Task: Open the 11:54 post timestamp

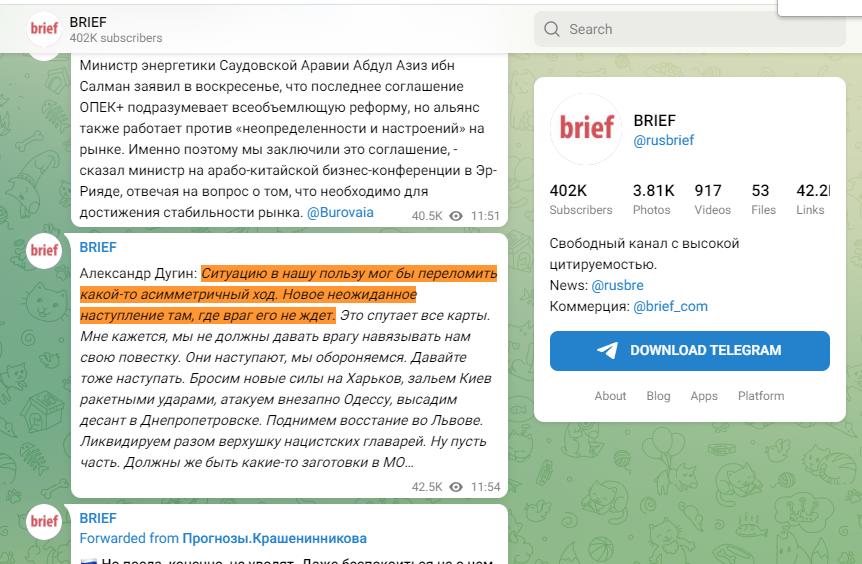Action: [x=485, y=487]
